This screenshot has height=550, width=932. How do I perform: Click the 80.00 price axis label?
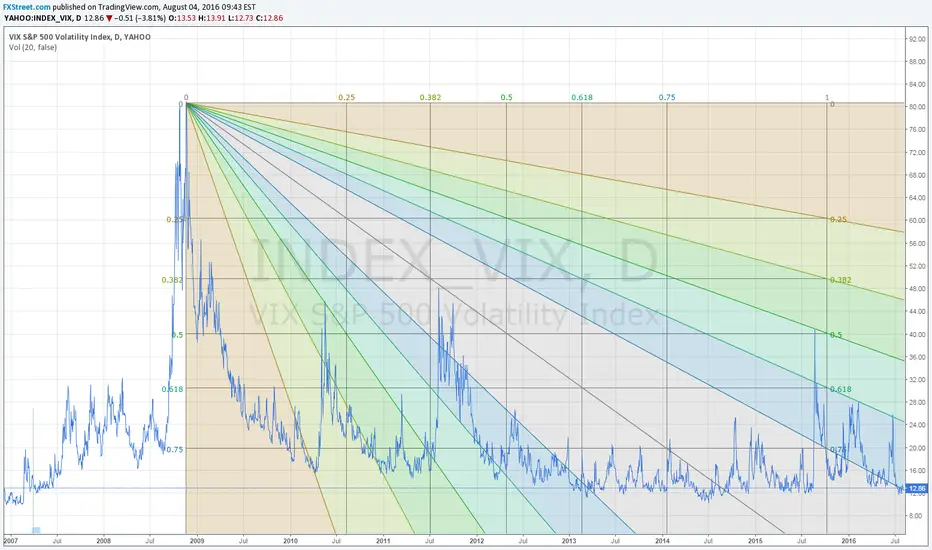tap(917, 106)
